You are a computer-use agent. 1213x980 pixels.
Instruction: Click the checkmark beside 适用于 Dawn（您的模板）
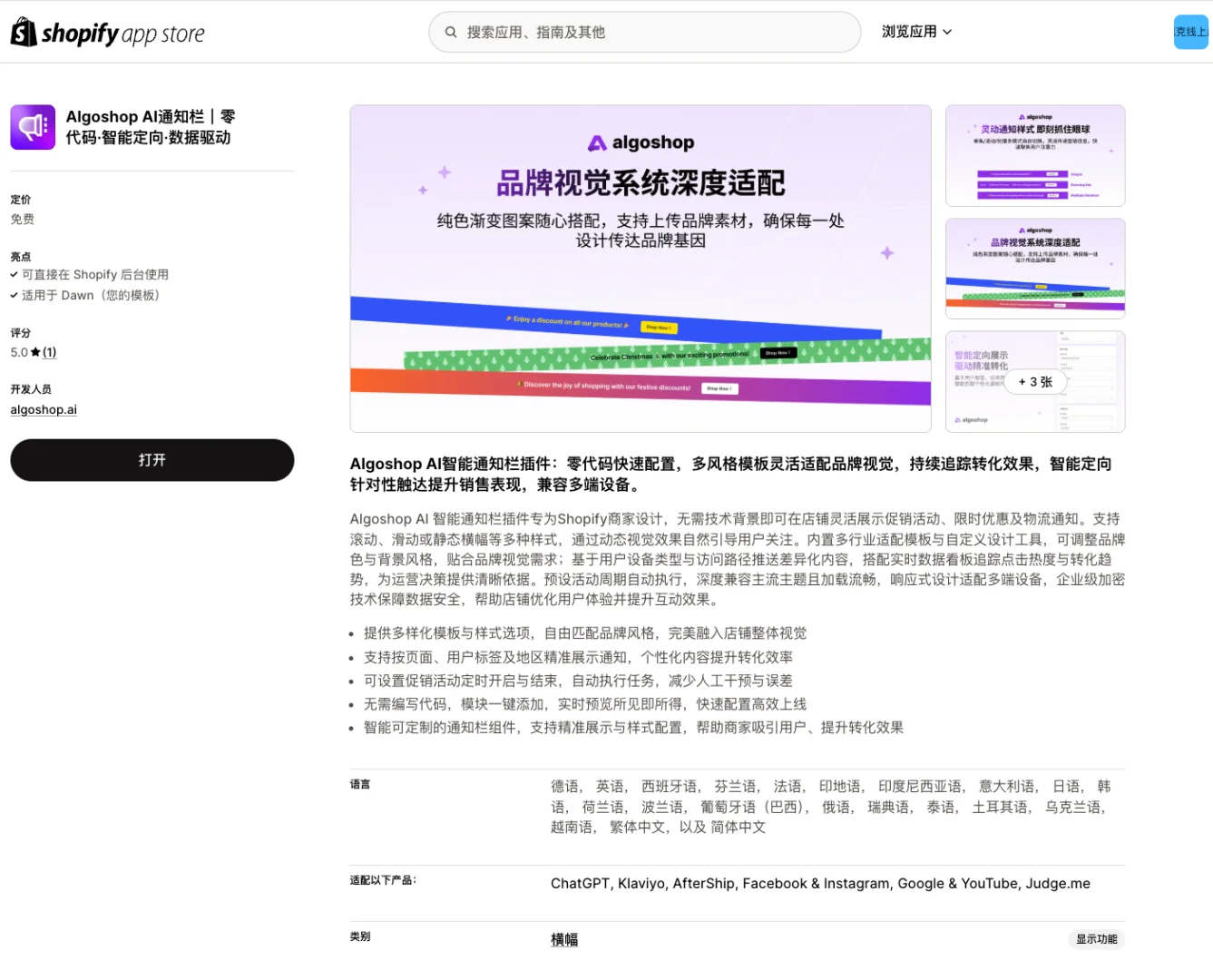[x=15, y=295]
